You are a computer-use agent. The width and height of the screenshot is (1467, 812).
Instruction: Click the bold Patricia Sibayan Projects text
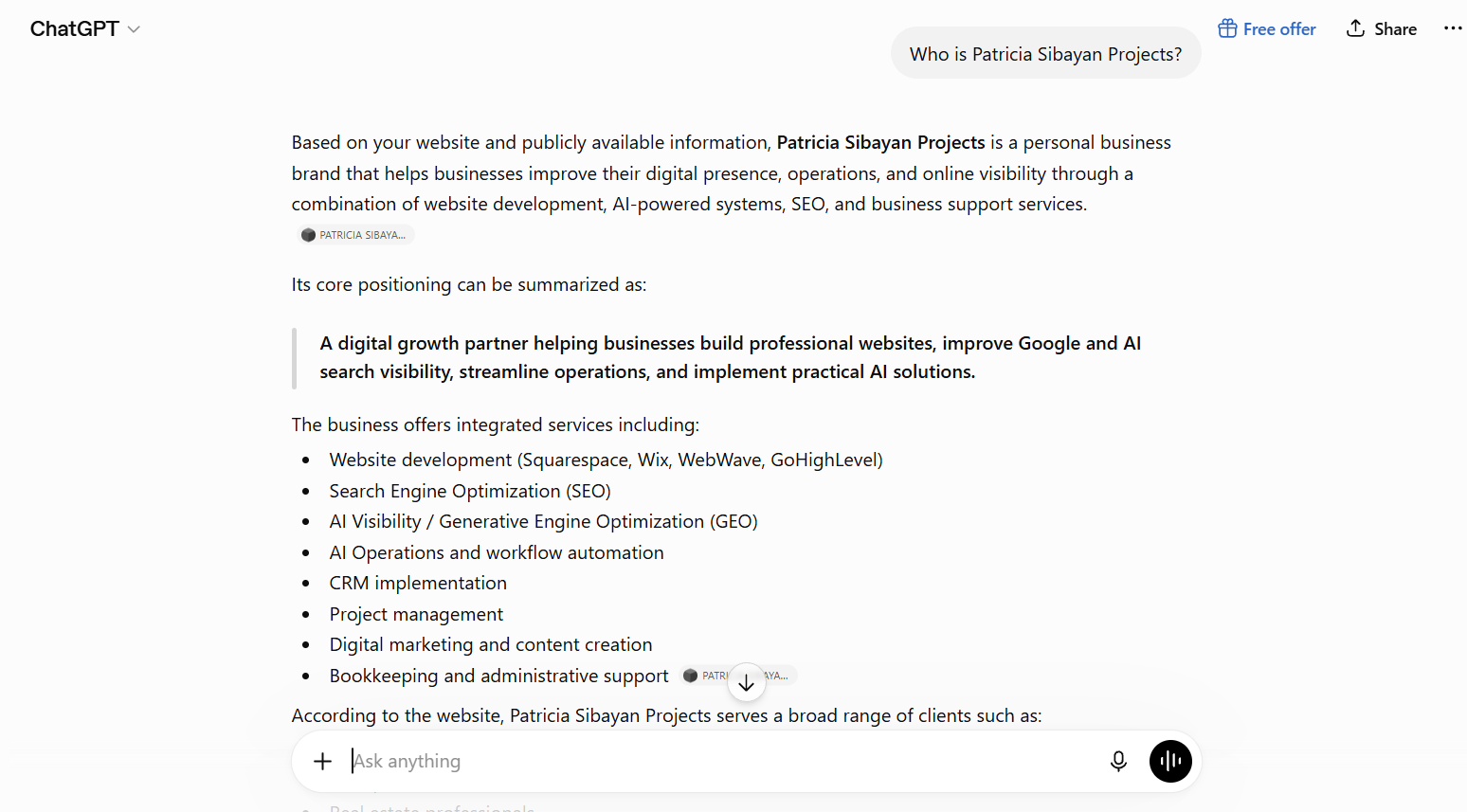[880, 142]
